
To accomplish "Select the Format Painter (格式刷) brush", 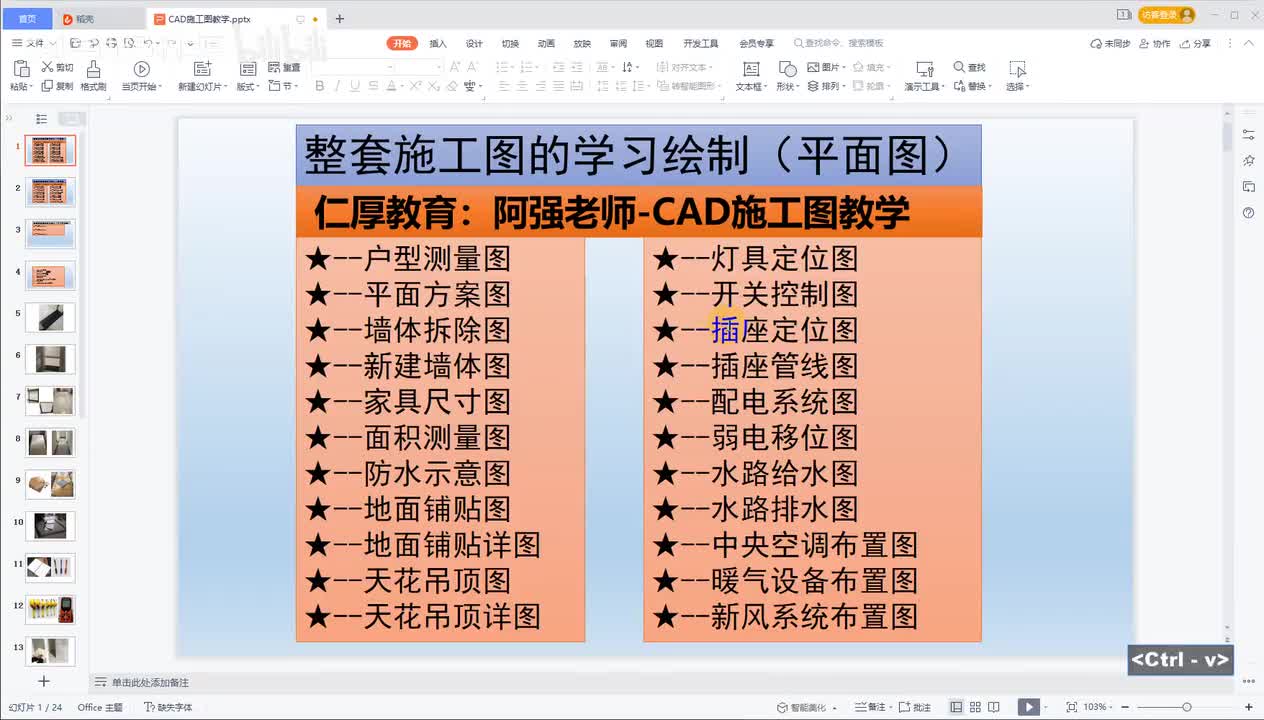I will (x=93, y=68).
